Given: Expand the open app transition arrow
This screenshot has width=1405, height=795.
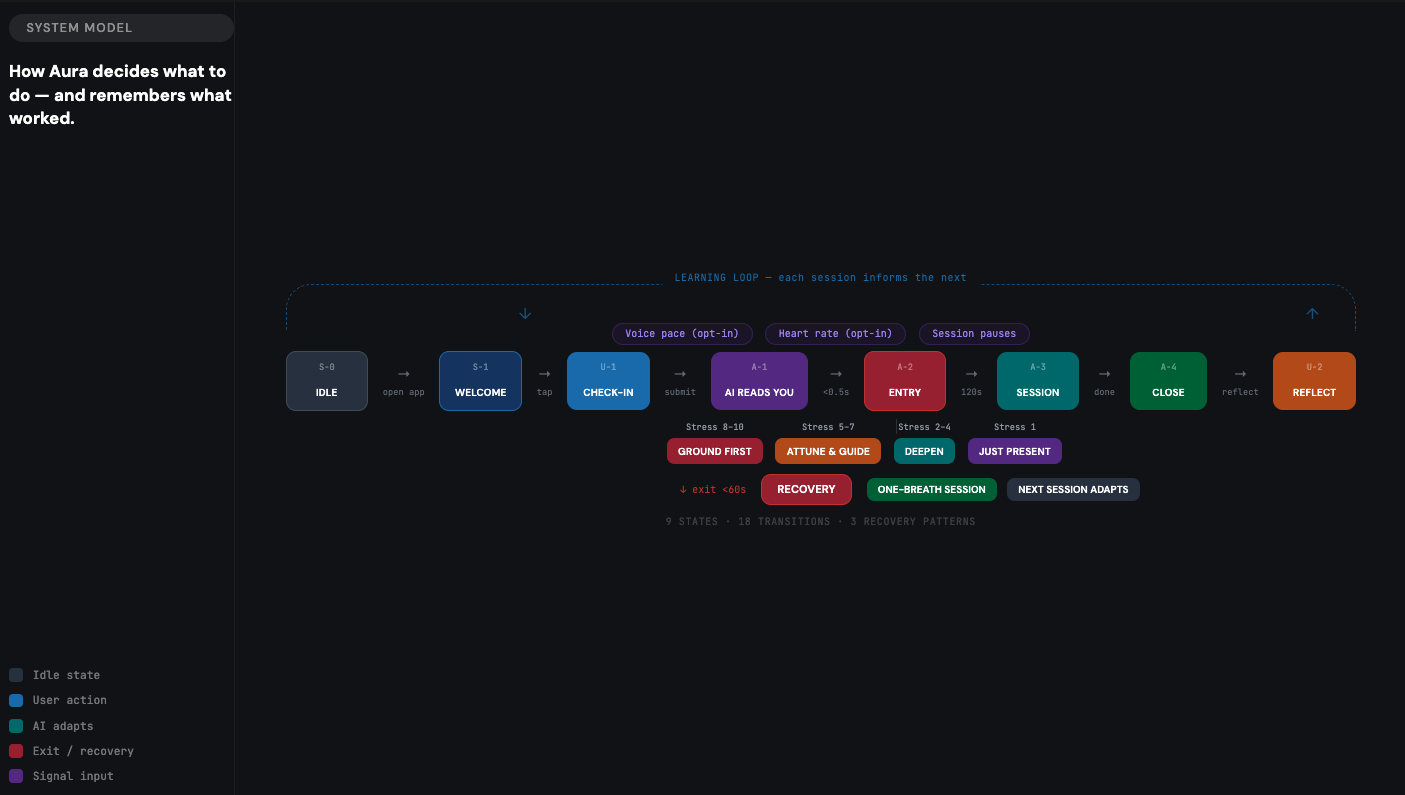Looking at the screenshot, I should tap(403, 381).
